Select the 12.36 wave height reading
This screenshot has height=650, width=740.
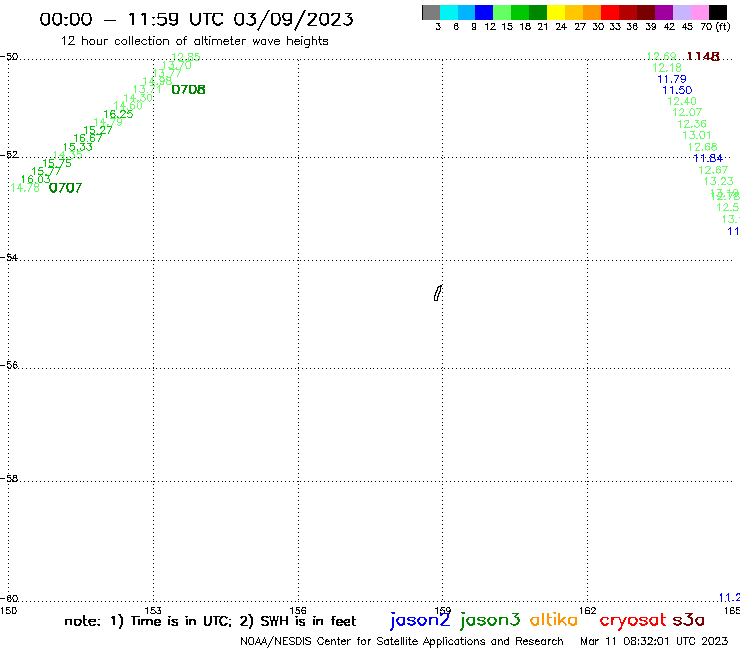(x=692, y=124)
